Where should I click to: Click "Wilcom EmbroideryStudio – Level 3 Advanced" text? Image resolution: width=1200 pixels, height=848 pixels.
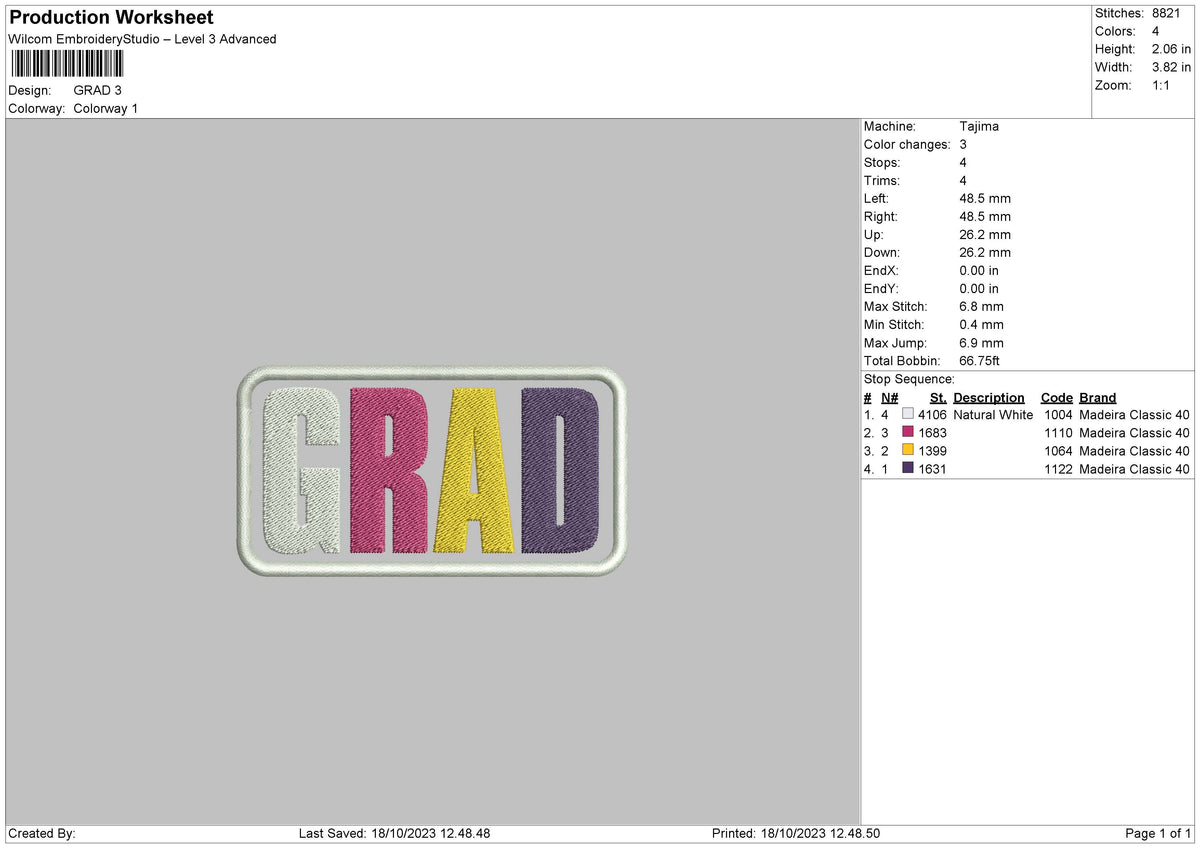pos(142,39)
